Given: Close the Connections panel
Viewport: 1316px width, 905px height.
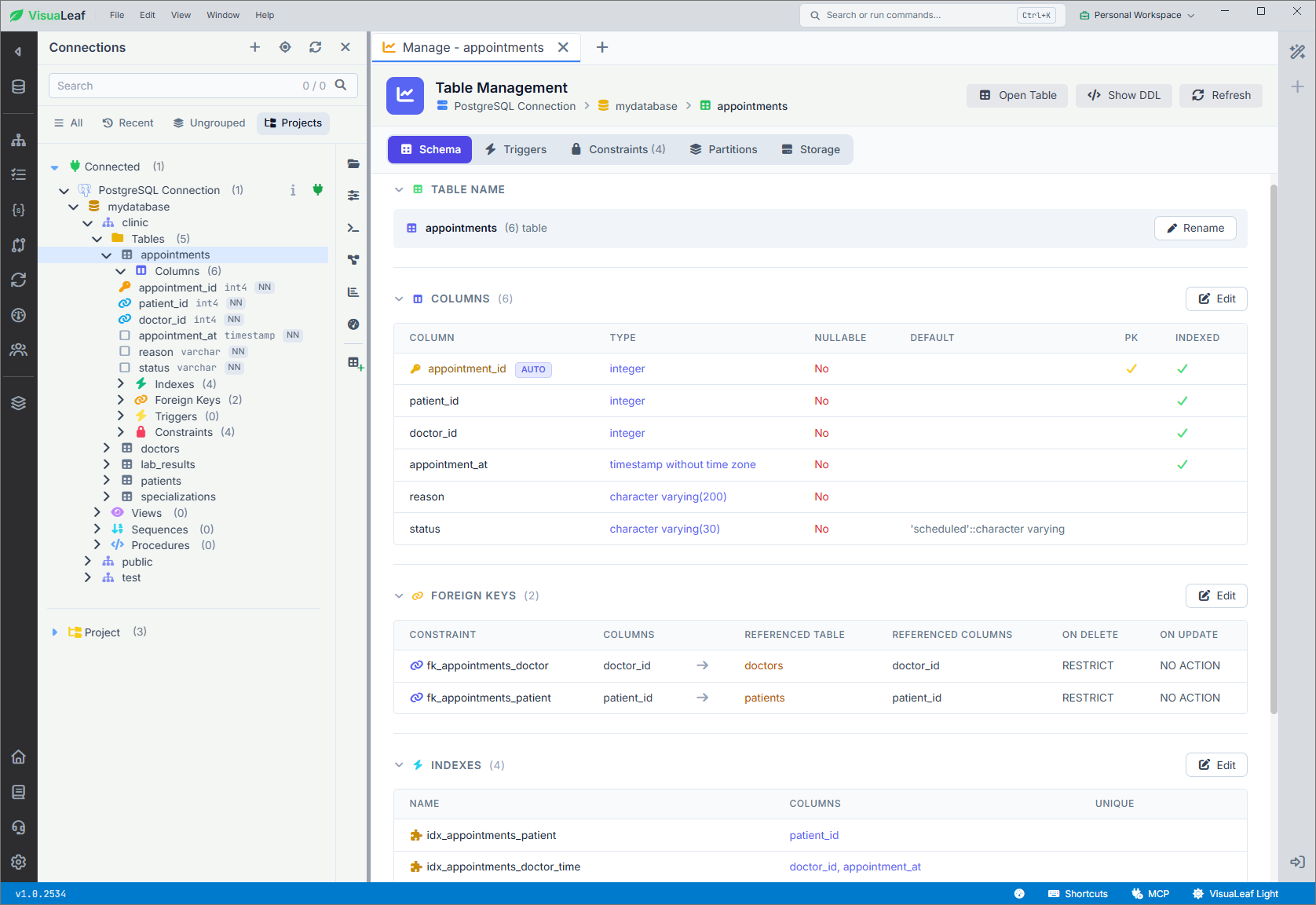Looking at the screenshot, I should coord(345,47).
